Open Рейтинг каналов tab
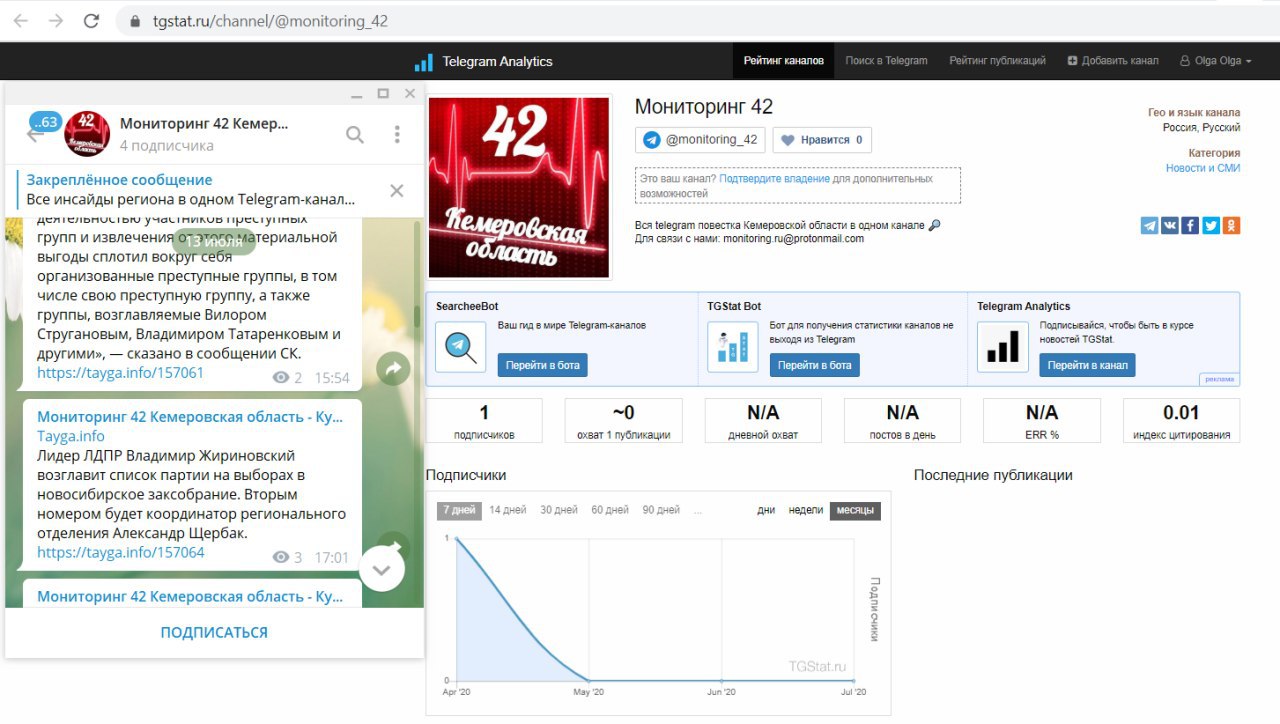Screen dimensions: 1280x724 784,61
